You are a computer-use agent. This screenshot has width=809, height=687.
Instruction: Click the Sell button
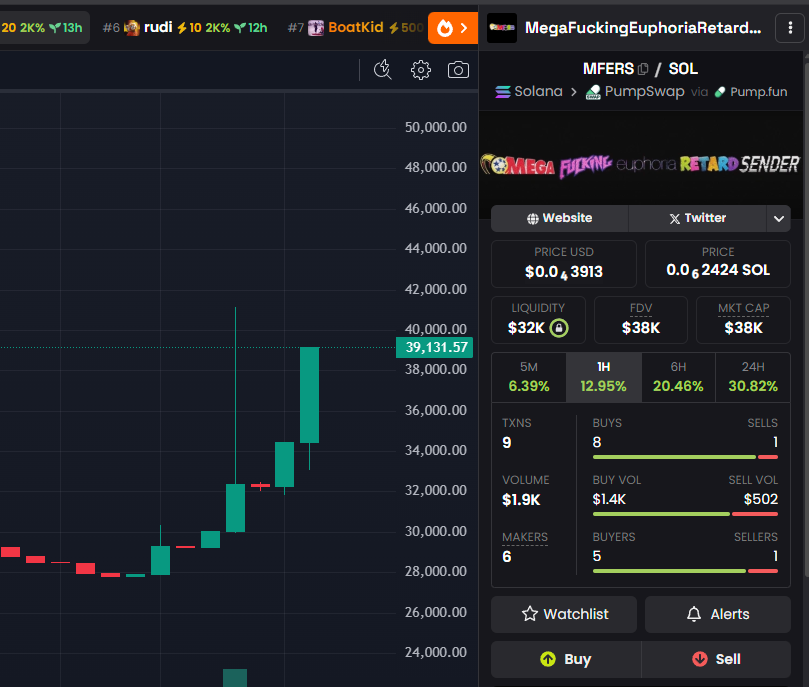pos(716,659)
